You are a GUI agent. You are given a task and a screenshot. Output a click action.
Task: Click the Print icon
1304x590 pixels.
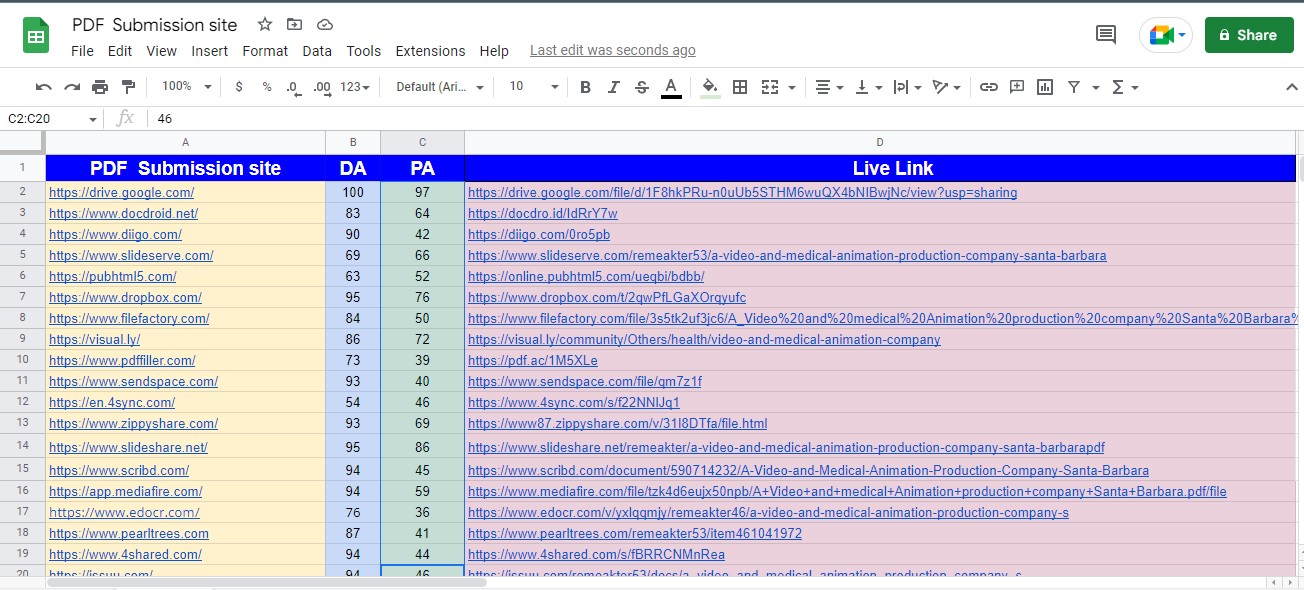click(100, 87)
